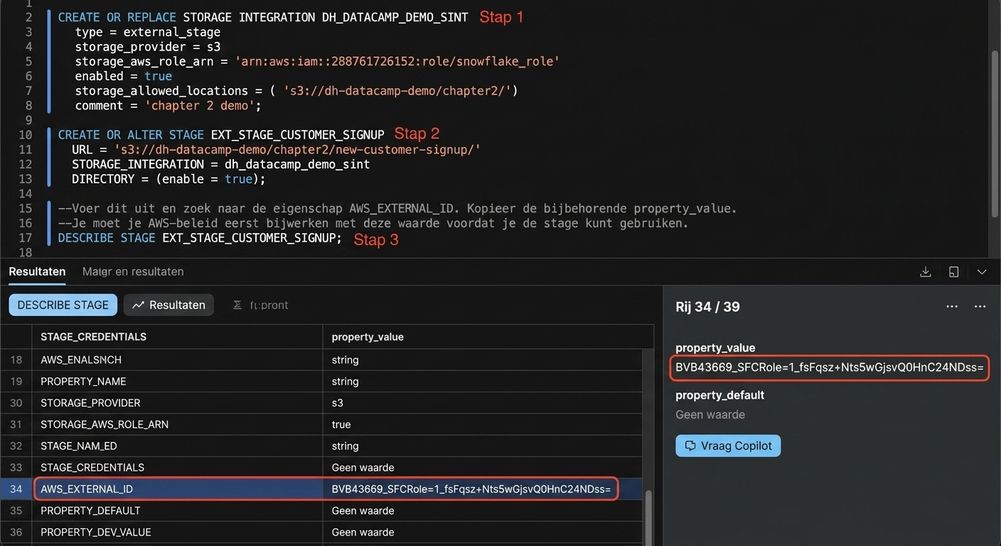The image size is (1001, 546).
Task: Open first ellipsis menu beside Rij 34 / 39
Action: (952, 307)
